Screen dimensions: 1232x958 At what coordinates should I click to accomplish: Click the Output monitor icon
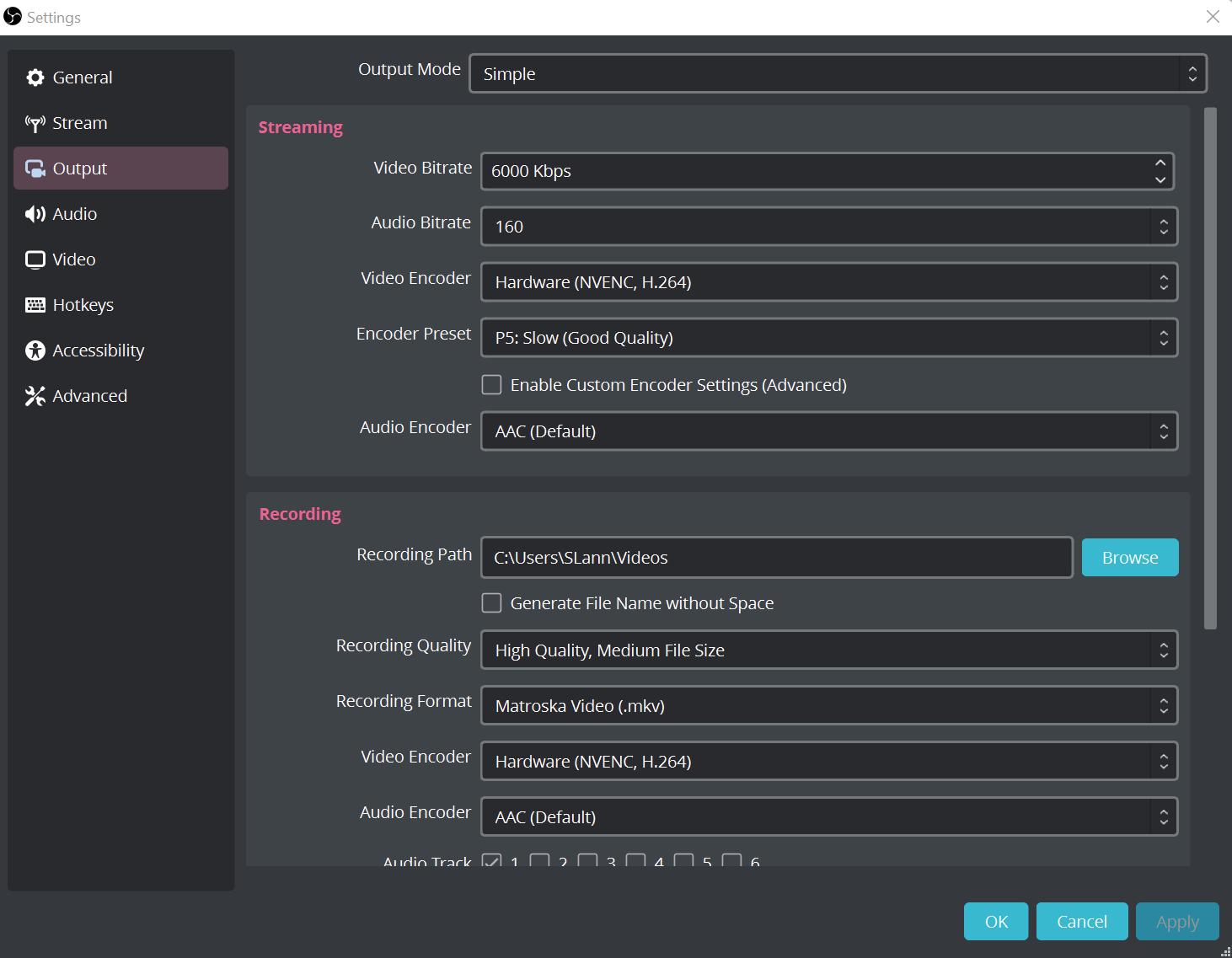(35, 169)
